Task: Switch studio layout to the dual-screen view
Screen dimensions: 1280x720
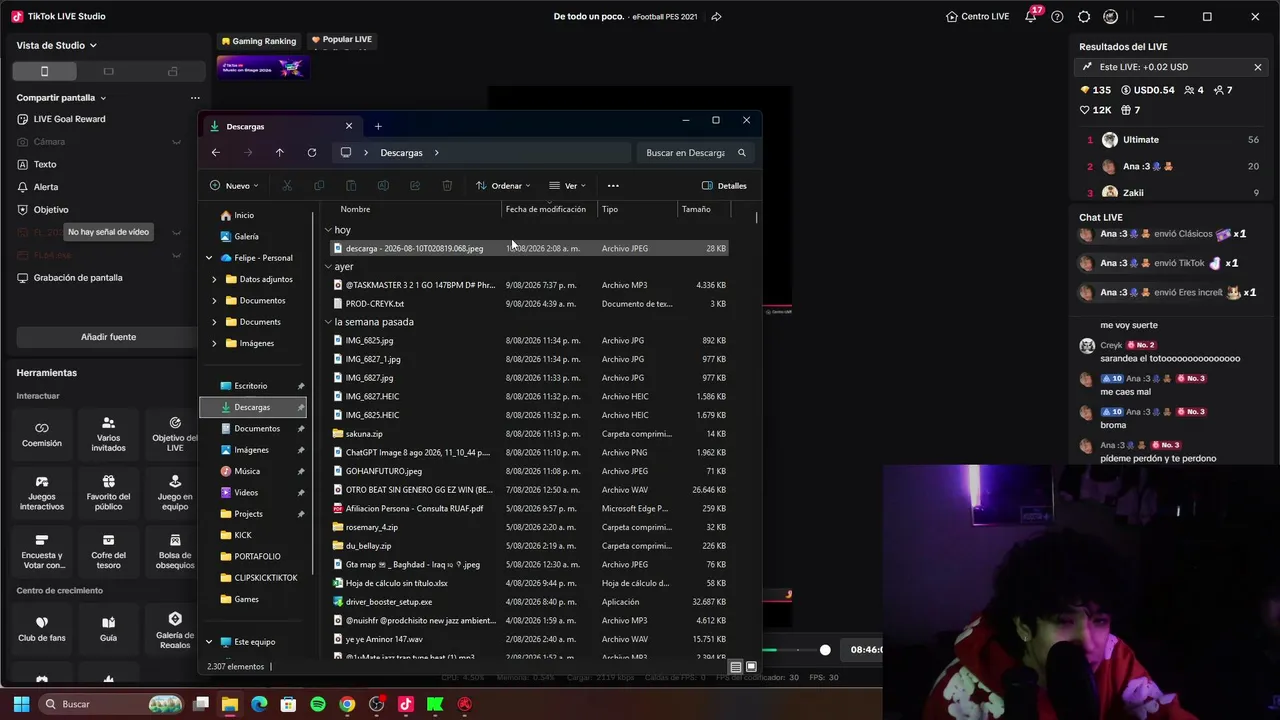Action: tap(172, 71)
